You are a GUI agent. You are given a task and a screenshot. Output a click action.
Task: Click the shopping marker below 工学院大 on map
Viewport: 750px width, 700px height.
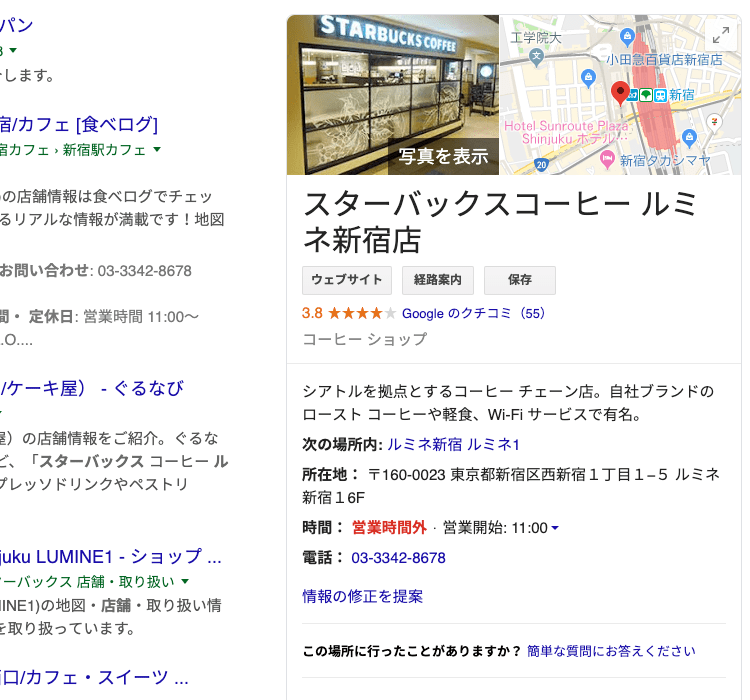pos(588,78)
